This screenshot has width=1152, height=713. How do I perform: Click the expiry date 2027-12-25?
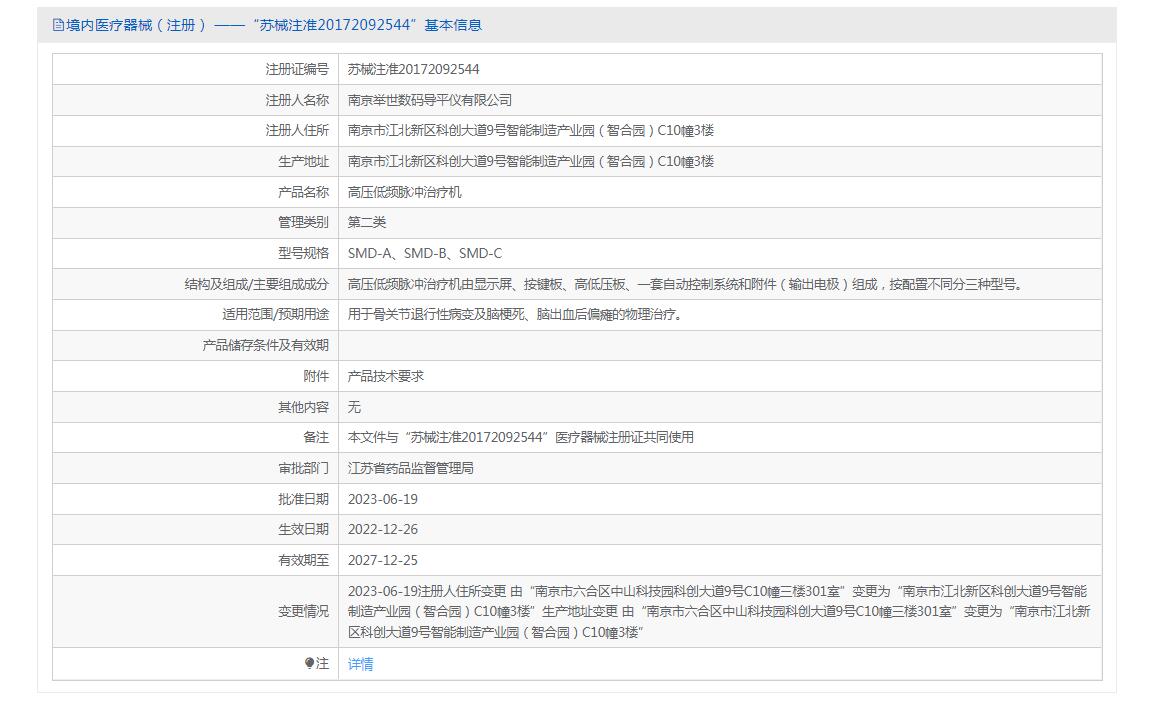click(x=390, y=560)
